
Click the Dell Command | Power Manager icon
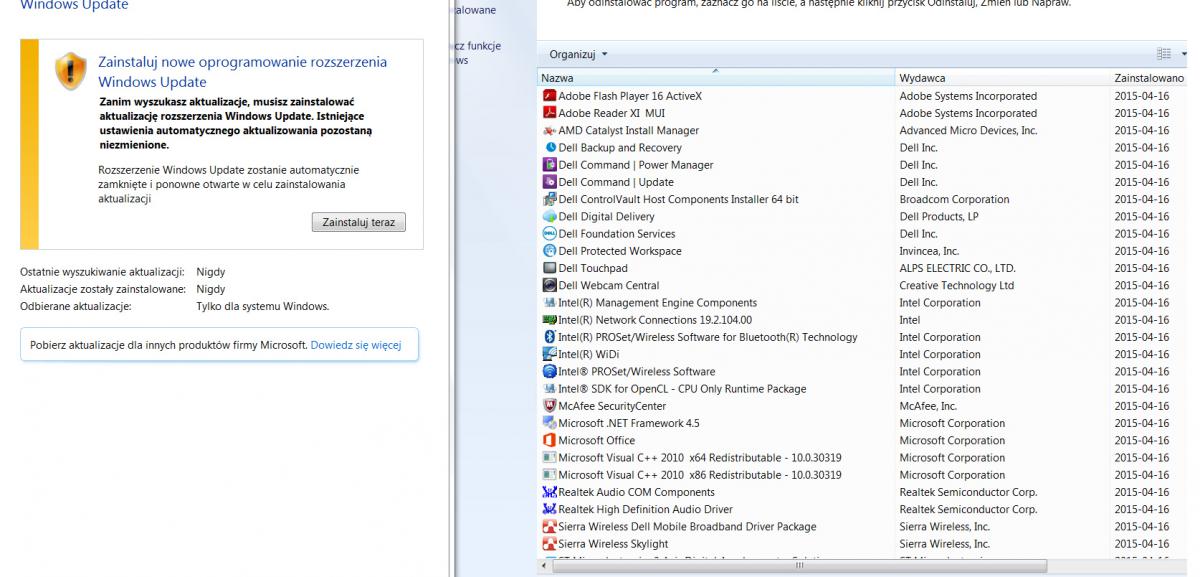pyautogui.click(x=549, y=165)
